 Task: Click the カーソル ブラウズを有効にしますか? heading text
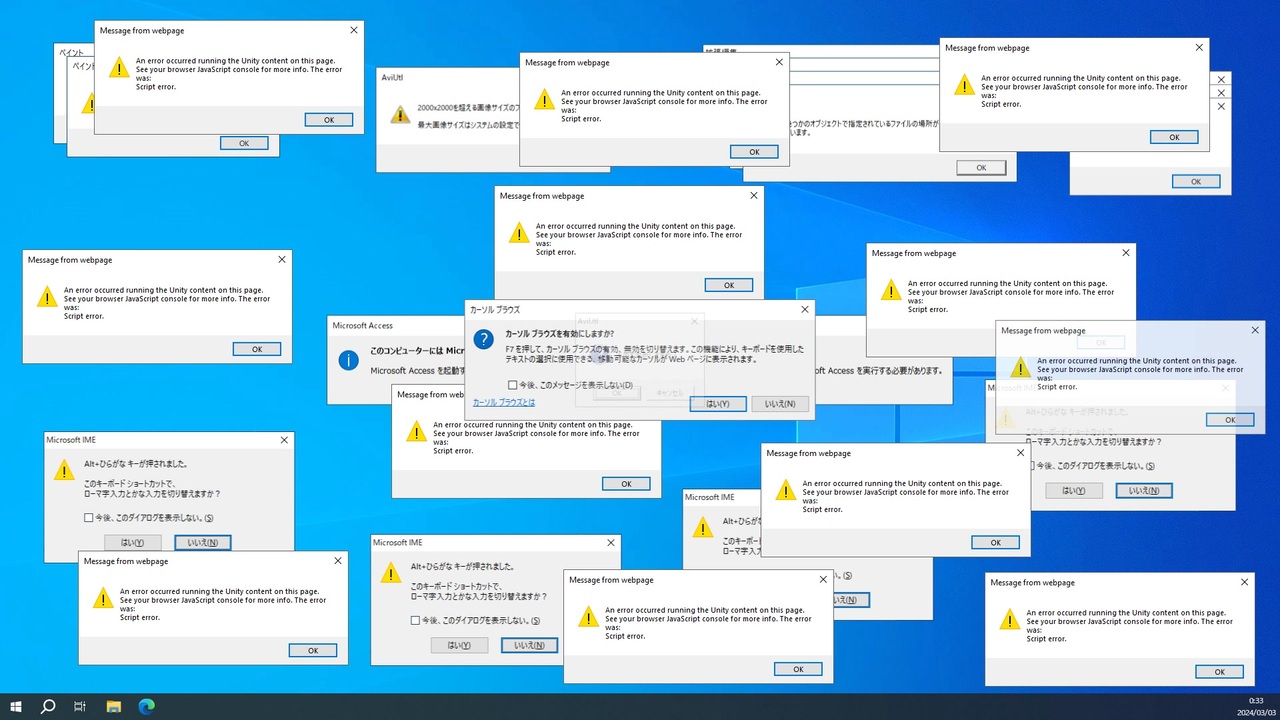click(x=560, y=334)
